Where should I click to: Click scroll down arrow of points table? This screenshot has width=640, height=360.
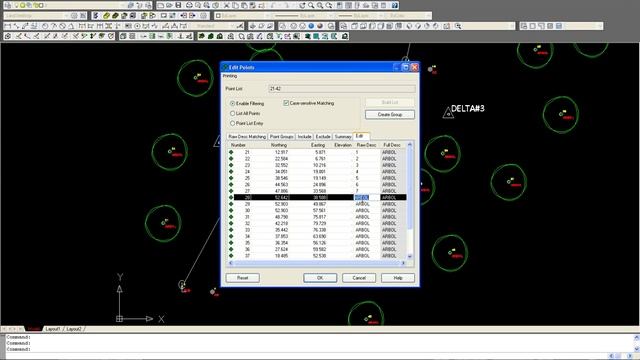pos(410,256)
